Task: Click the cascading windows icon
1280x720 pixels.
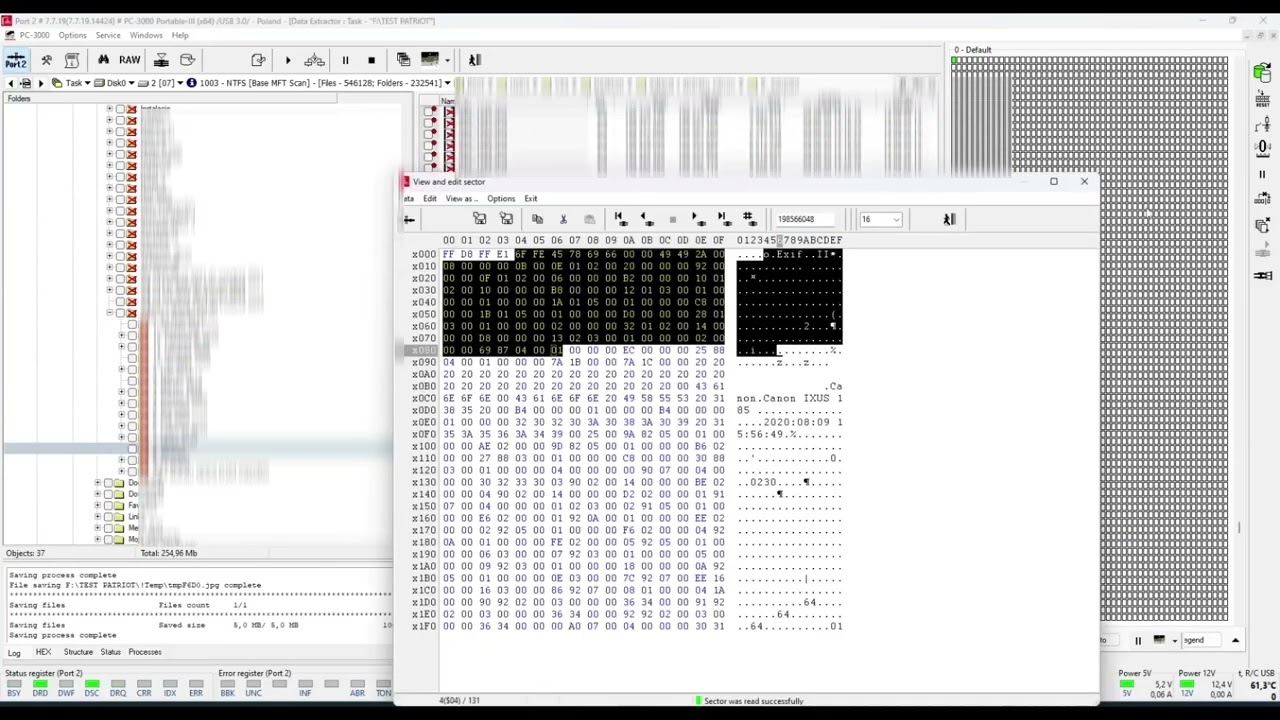Action: pos(403,60)
